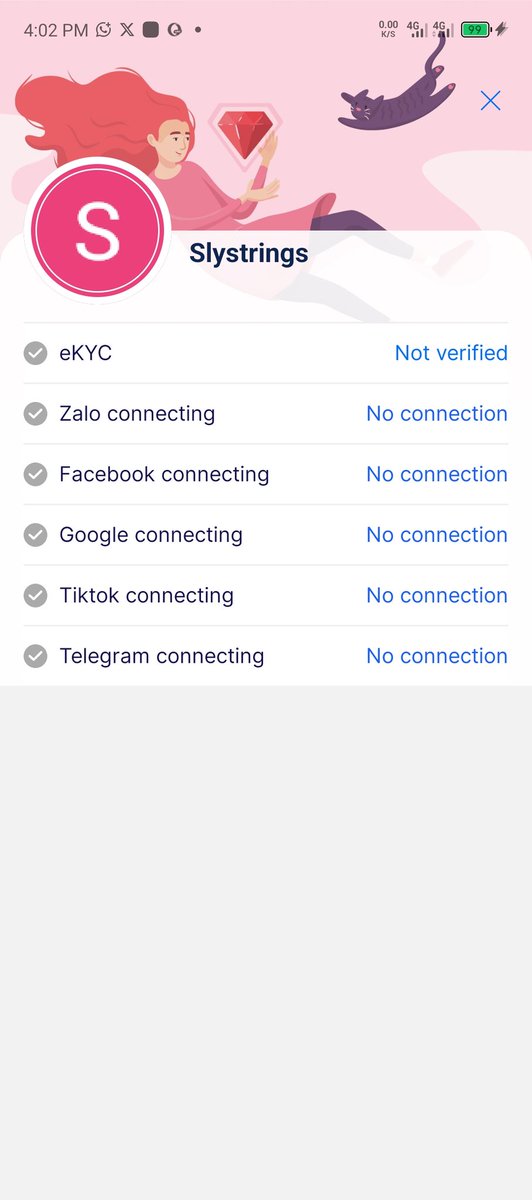Tap the Google connecting check circle
532x1200 pixels.
coord(35,535)
